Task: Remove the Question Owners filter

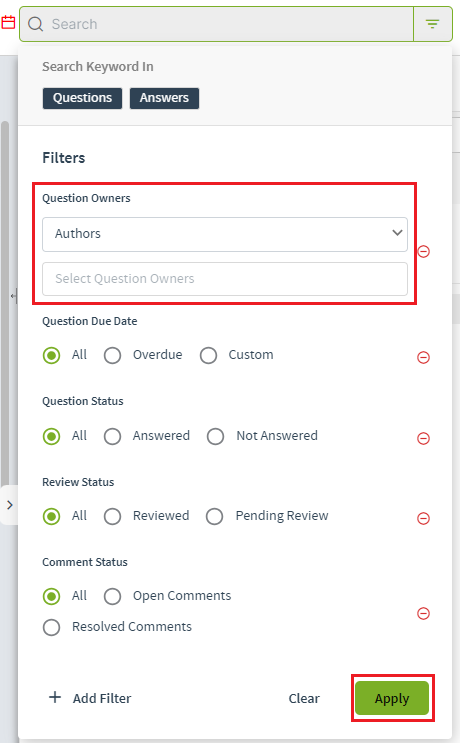Action: coord(424,251)
